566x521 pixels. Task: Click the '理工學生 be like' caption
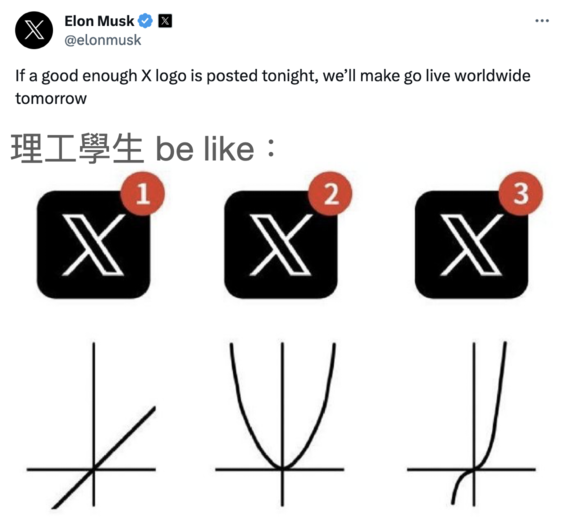(x=144, y=149)
